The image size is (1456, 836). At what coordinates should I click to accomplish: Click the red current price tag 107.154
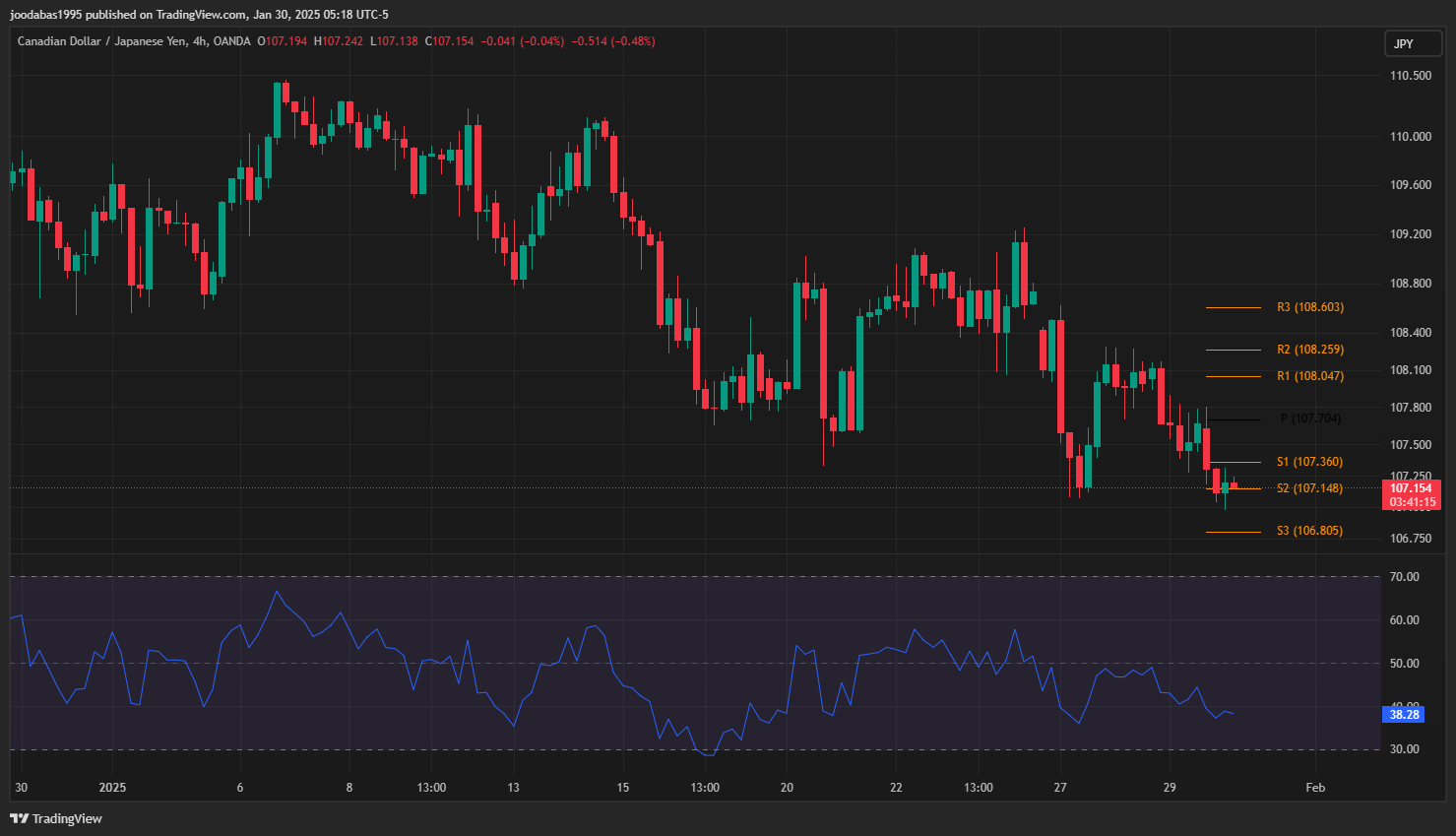click(x=1411, y=488)
